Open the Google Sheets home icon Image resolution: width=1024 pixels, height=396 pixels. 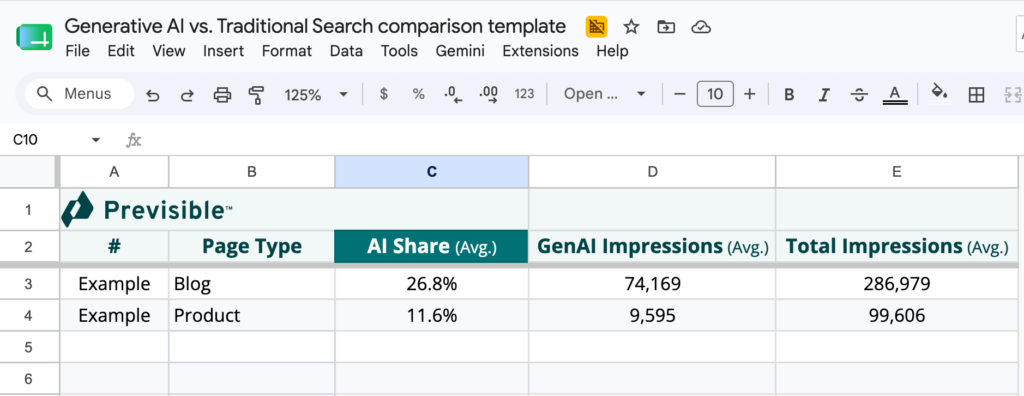pyautogui.click(x=33, y=38)
